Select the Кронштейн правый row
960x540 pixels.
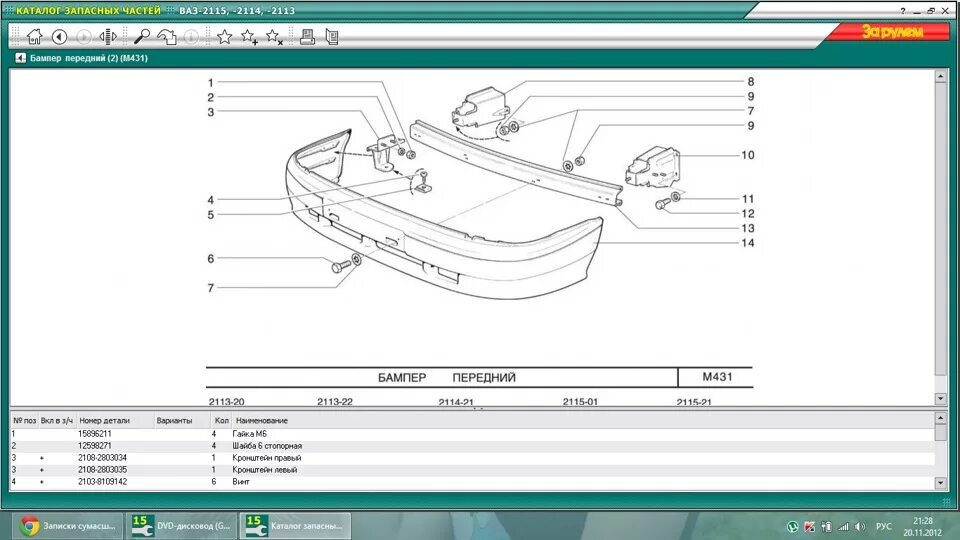pos(473,457)
